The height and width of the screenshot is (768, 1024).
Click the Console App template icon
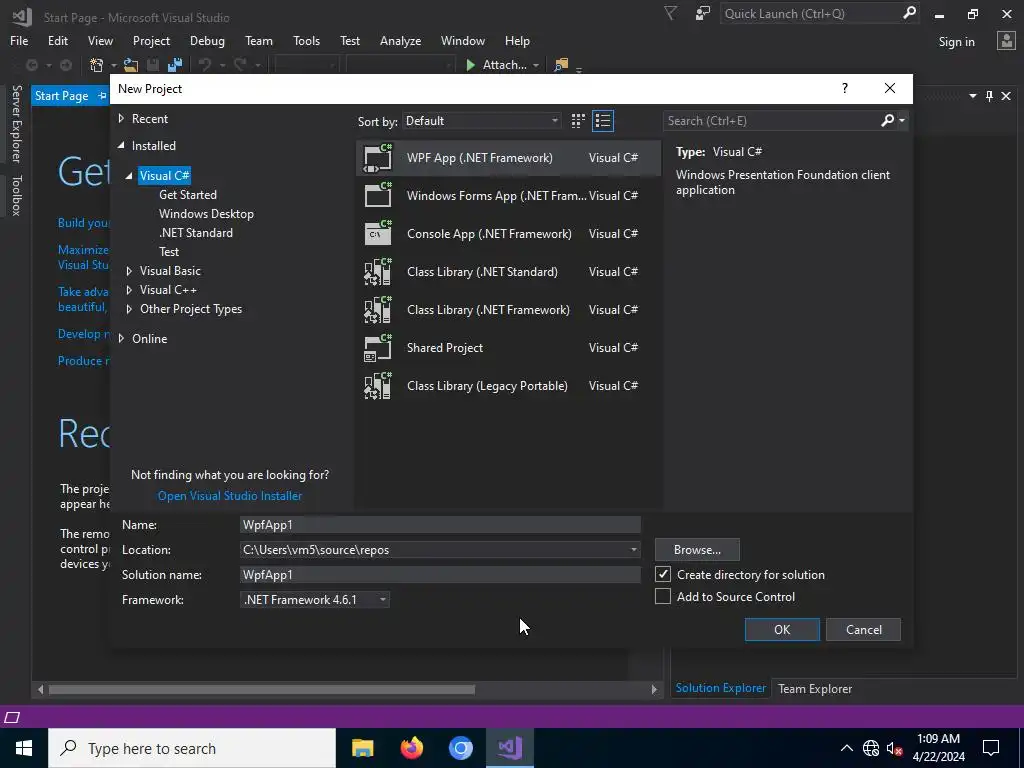coord(378,233)
